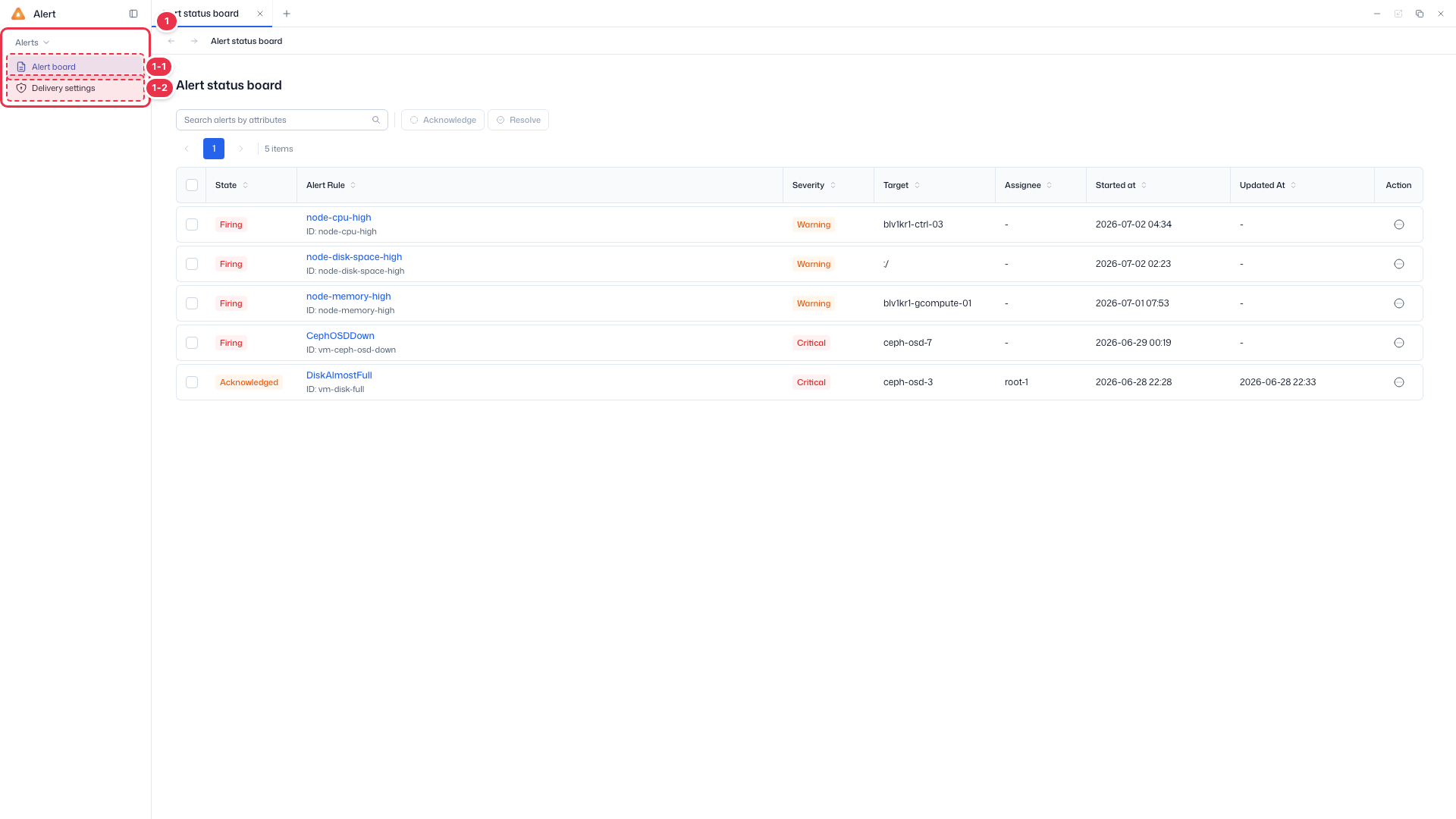
Task: Check the node-cpu-high row checkbox
Action: pyautogui.click(x=192, y=224)
